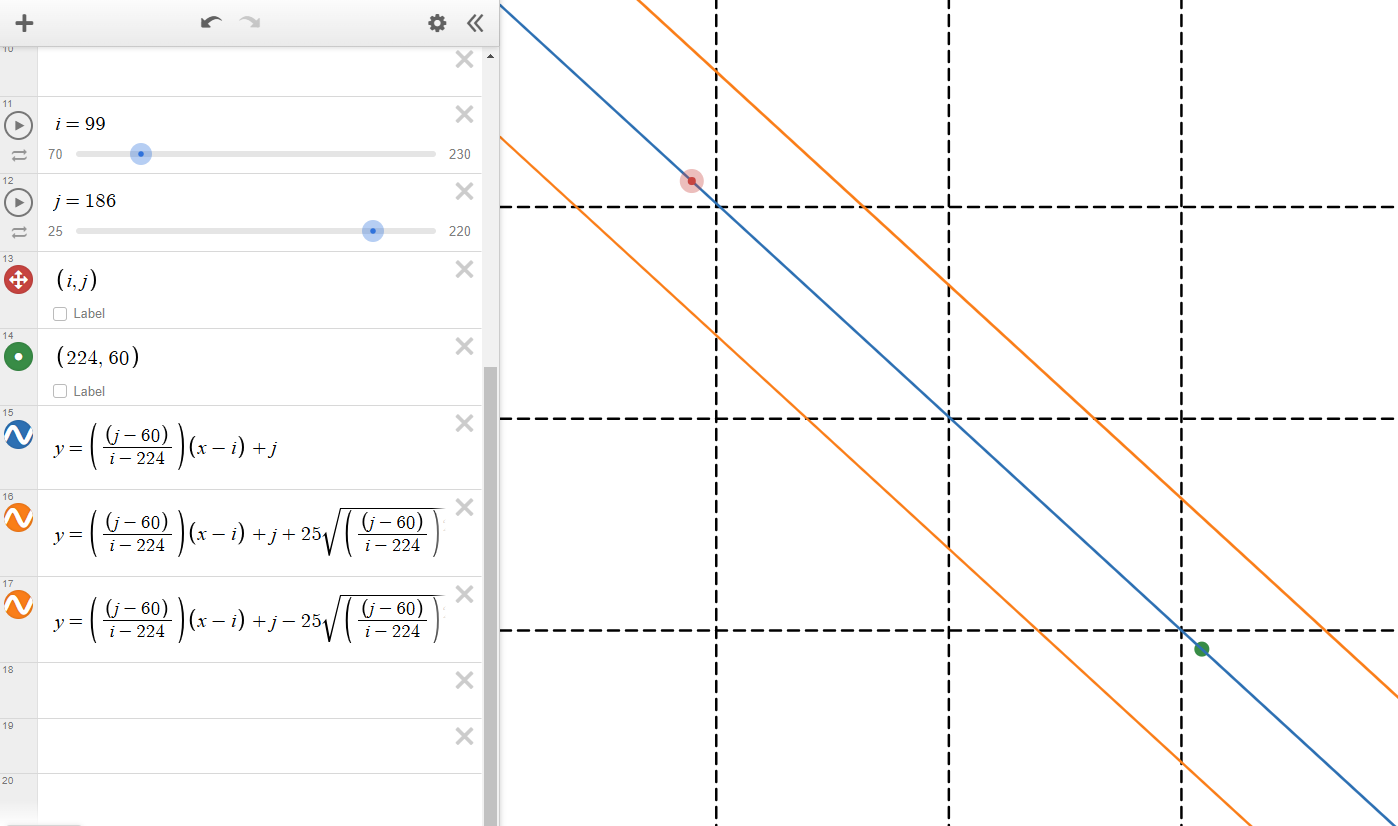1398x826 pixels.
Task: Open the Add Item plus menu
Action: (25, 23)
